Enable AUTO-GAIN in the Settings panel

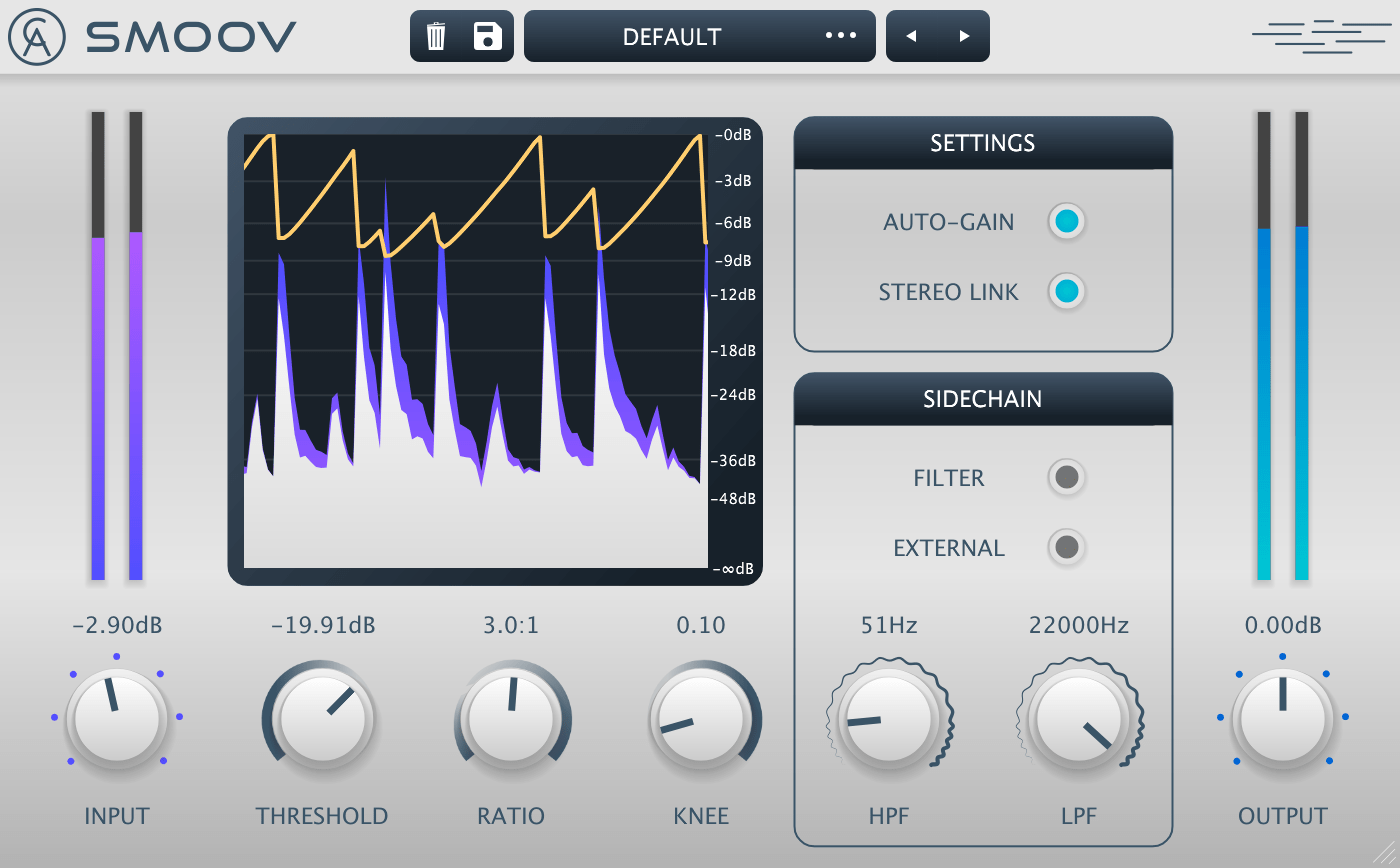(x=1066, y=221)
